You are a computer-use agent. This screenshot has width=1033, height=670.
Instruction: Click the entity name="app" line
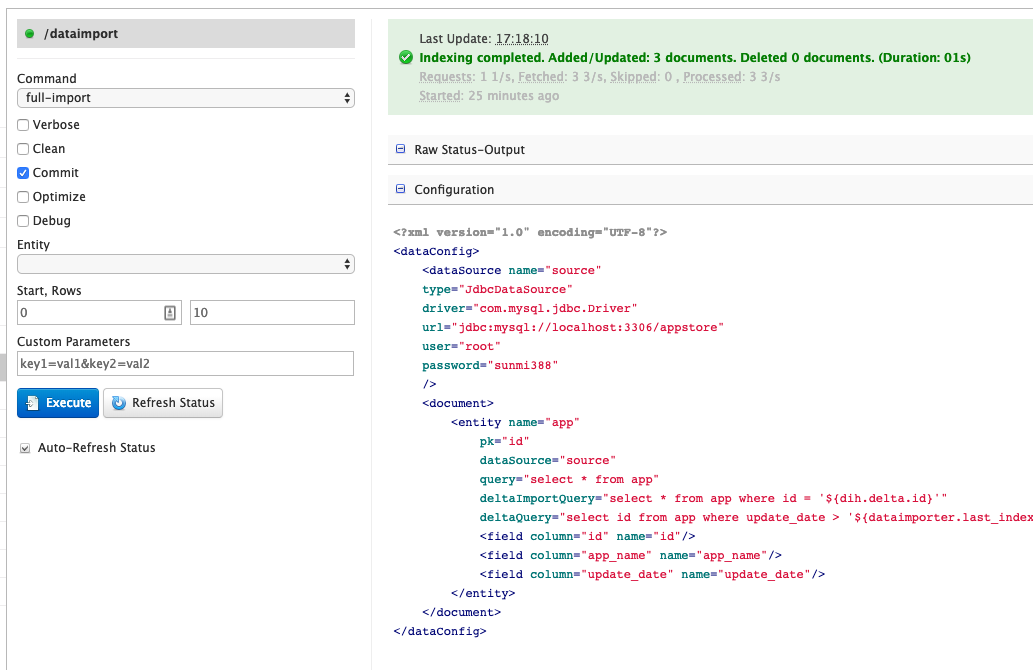pos(515,422)
